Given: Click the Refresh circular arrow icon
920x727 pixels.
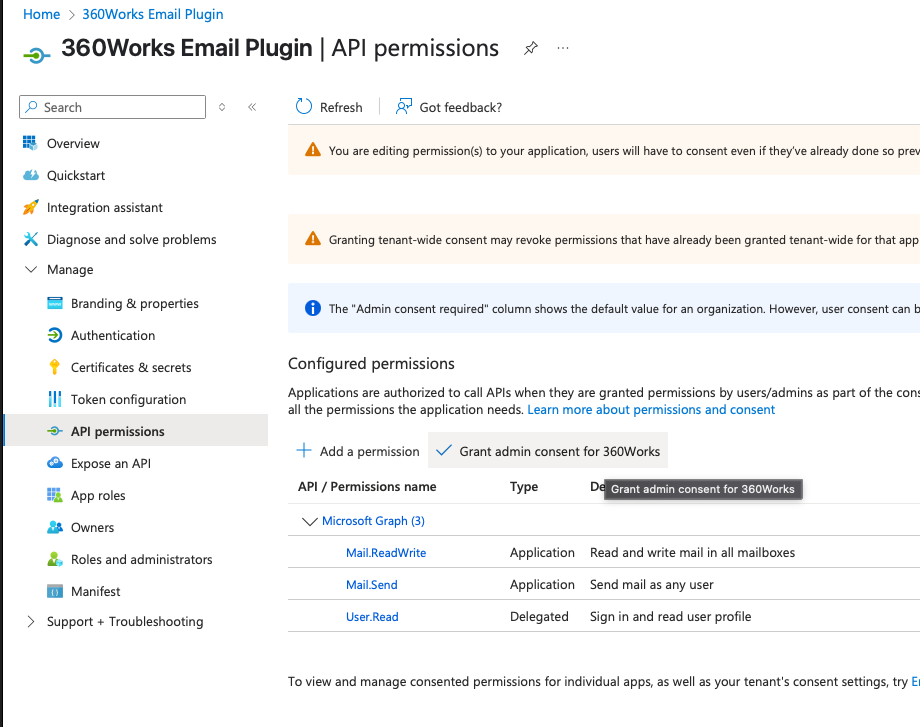Looking at the screenshot, I should (304, 106).
